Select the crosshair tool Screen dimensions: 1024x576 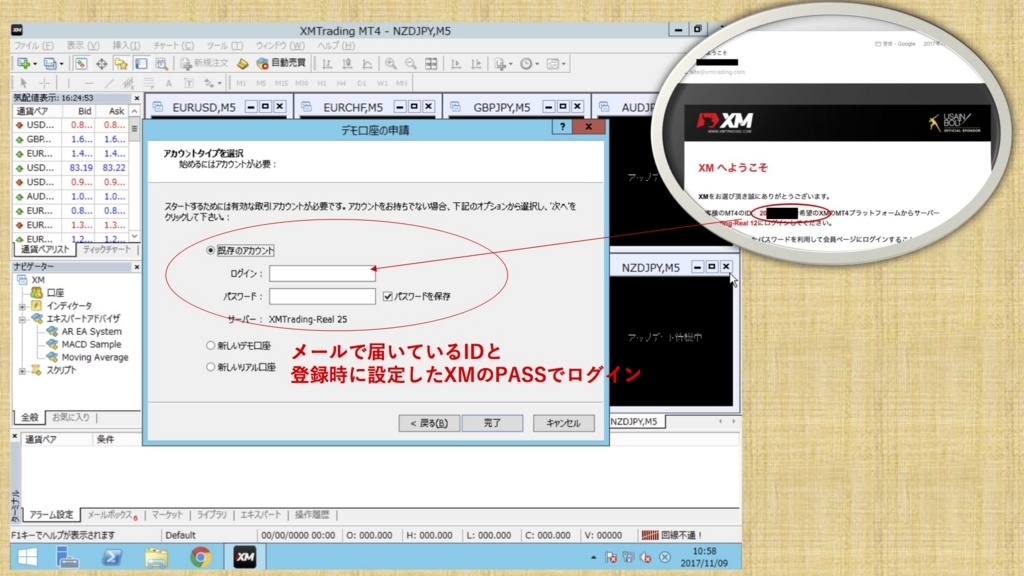[44, 83]
